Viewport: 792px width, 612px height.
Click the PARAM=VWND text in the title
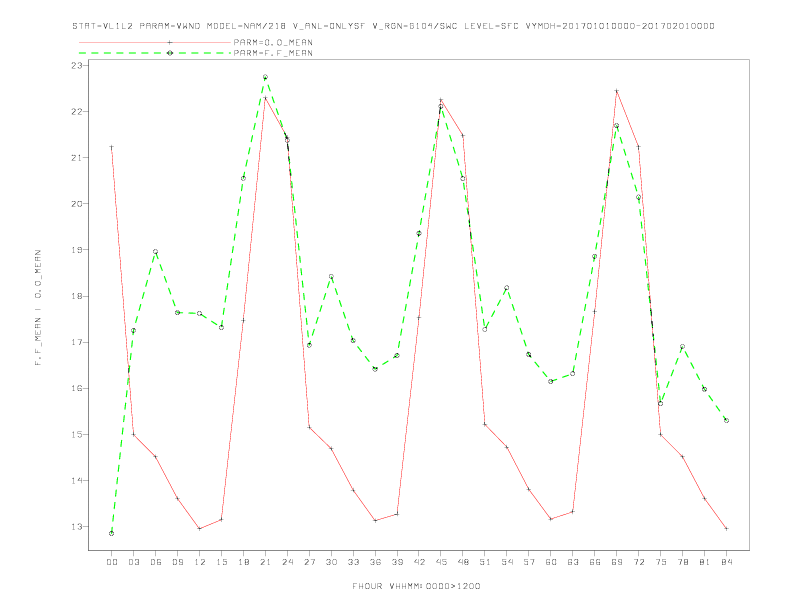tap(170, 26)
